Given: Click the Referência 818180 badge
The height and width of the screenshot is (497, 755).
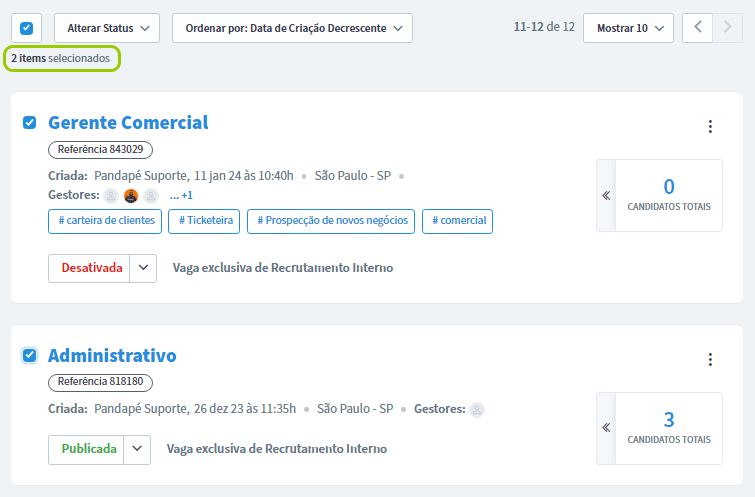Looking at the screenshot, I should tap(100, 382).
